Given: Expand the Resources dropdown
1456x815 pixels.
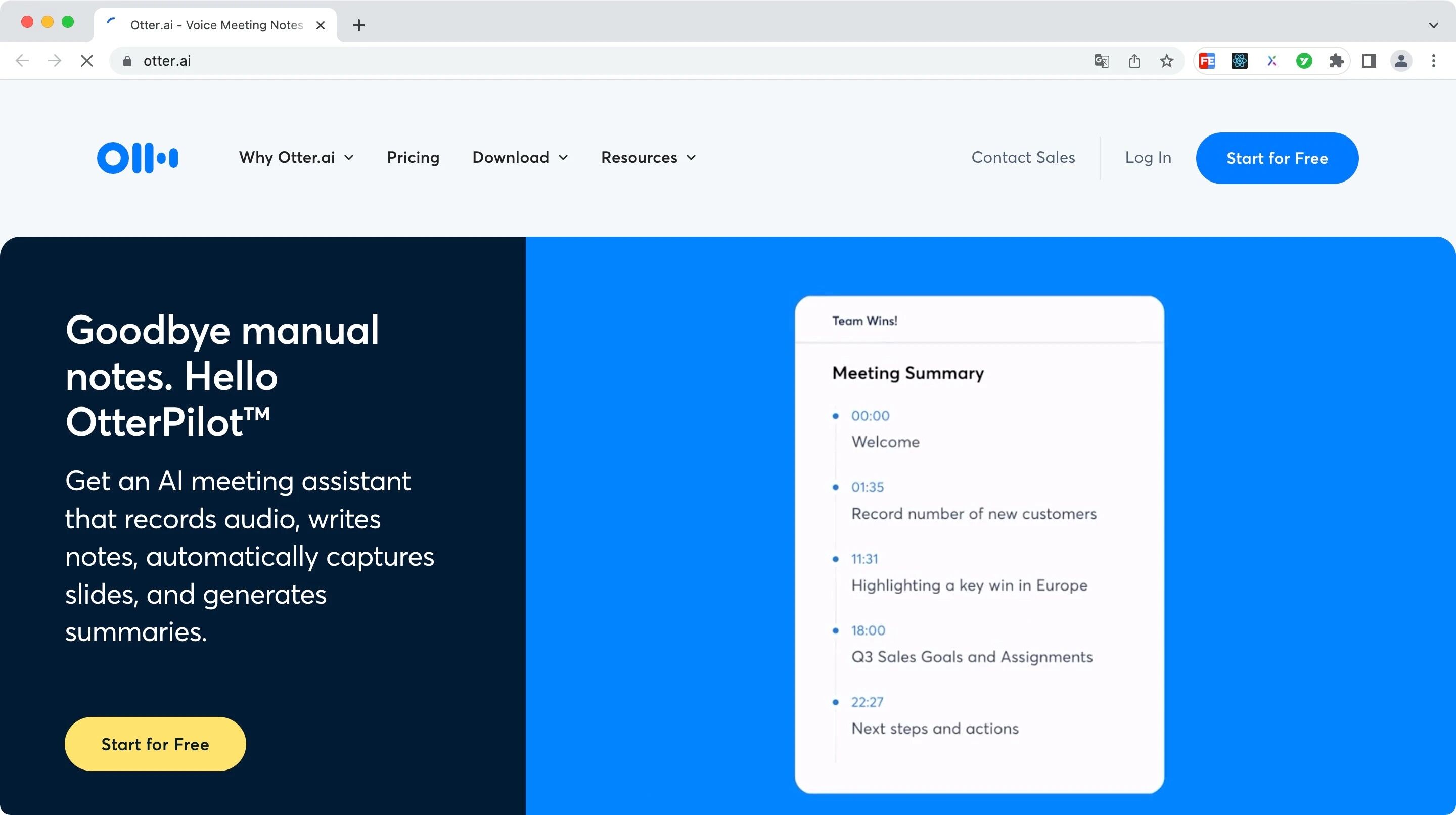Looking at the screenshot, I should pyautogui.click(x=648, y=158).
